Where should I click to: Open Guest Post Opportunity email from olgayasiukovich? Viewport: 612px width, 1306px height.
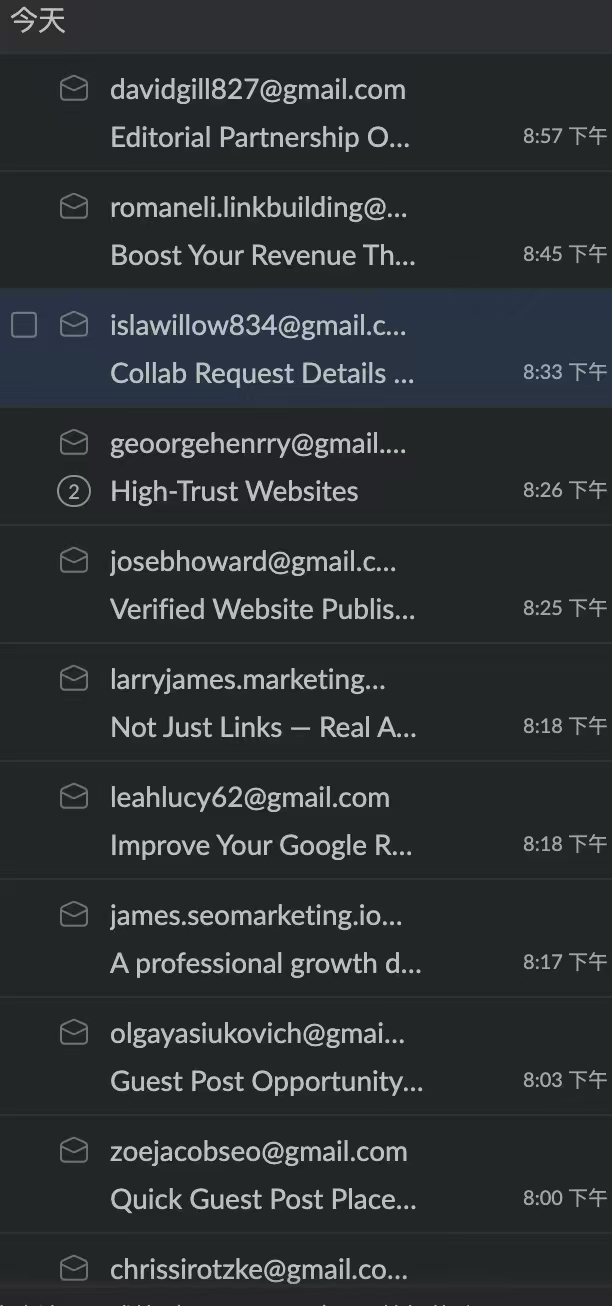(306, 1056)
